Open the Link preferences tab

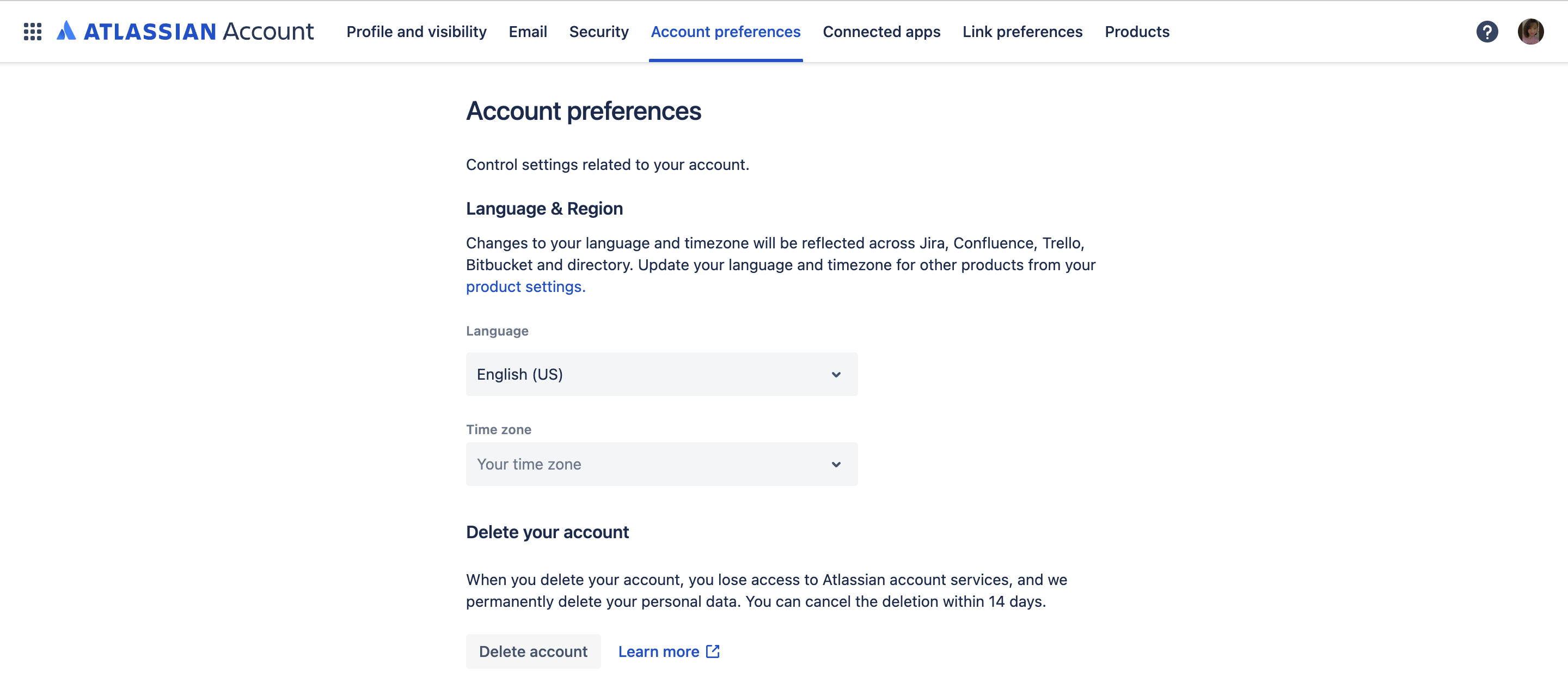[1022, 32]
